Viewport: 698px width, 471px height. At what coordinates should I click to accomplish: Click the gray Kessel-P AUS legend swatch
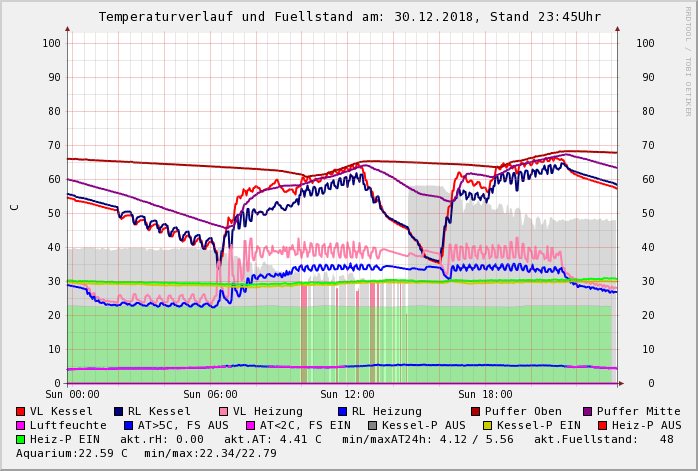[372, 425]
